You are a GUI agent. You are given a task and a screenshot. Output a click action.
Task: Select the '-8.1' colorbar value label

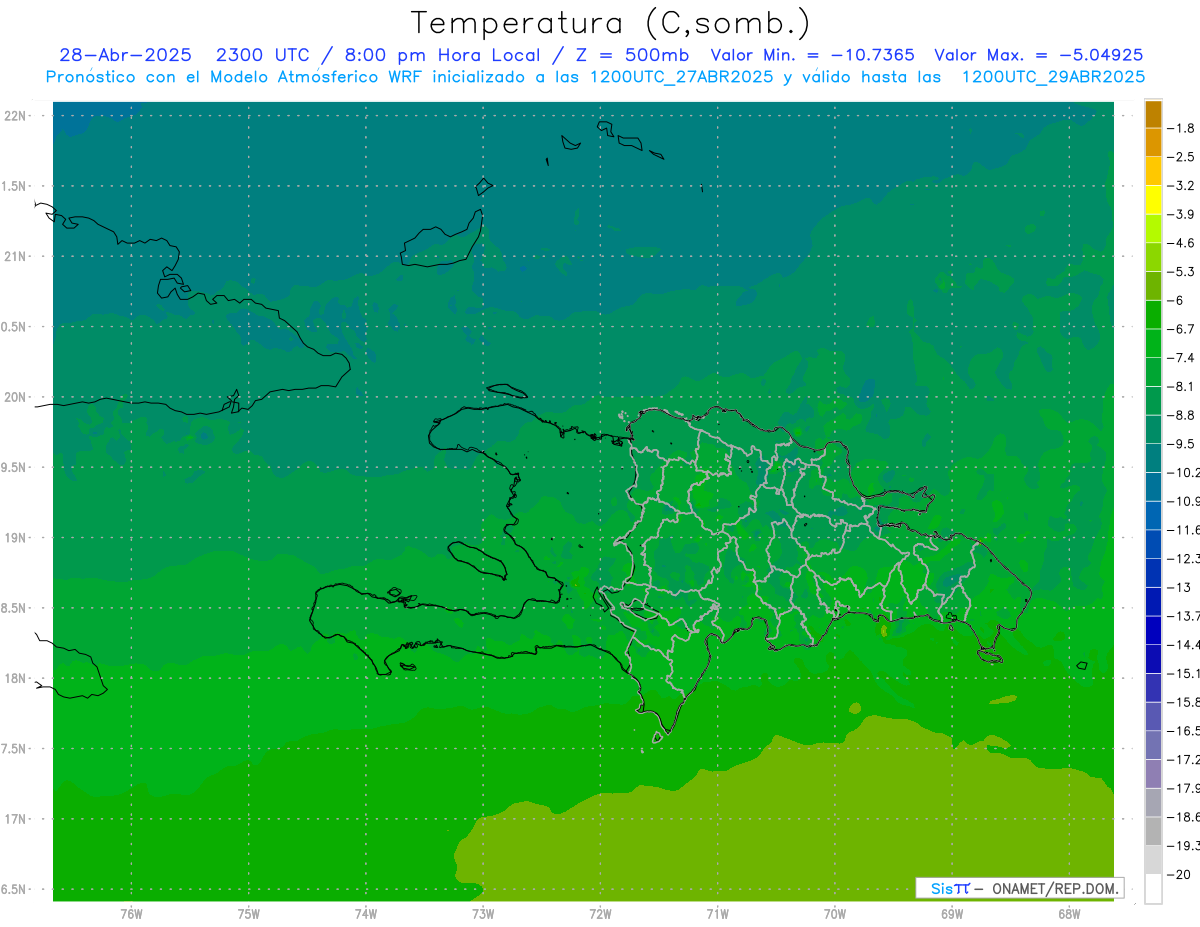pos(1183,386)
